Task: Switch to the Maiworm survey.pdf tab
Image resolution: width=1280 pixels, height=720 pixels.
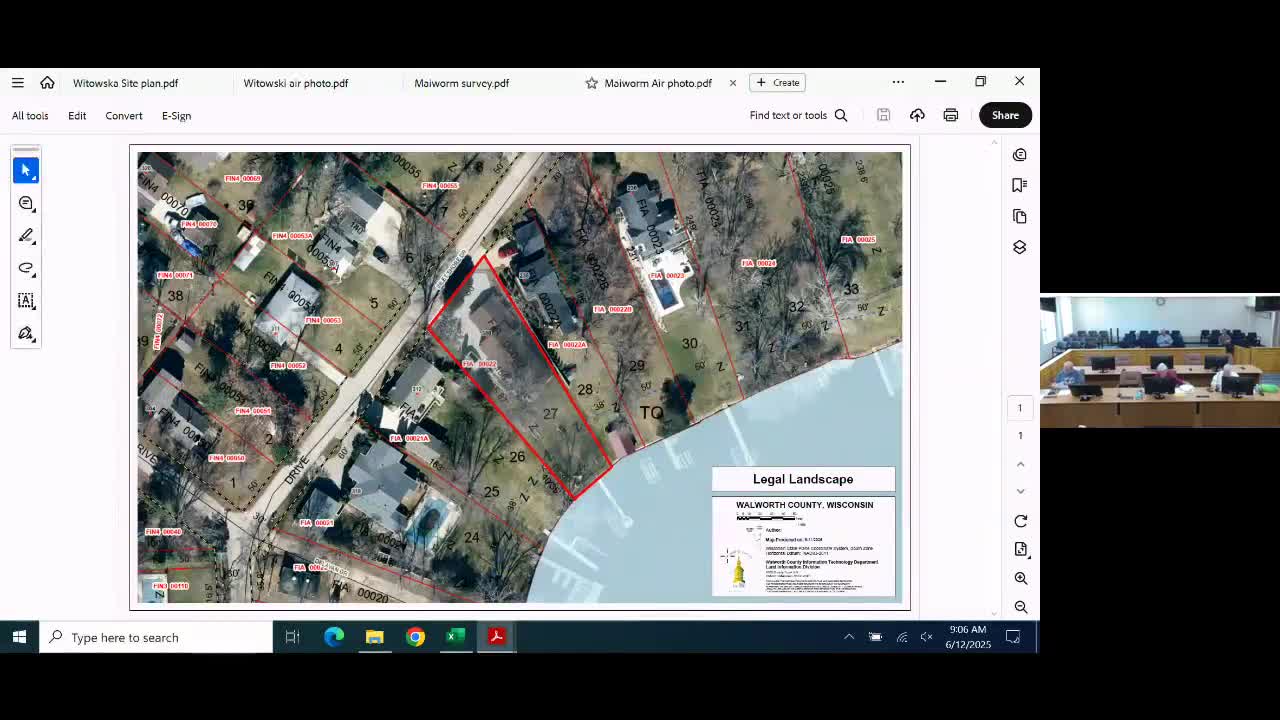Action: pyautogui.click(x=461, y=83)
